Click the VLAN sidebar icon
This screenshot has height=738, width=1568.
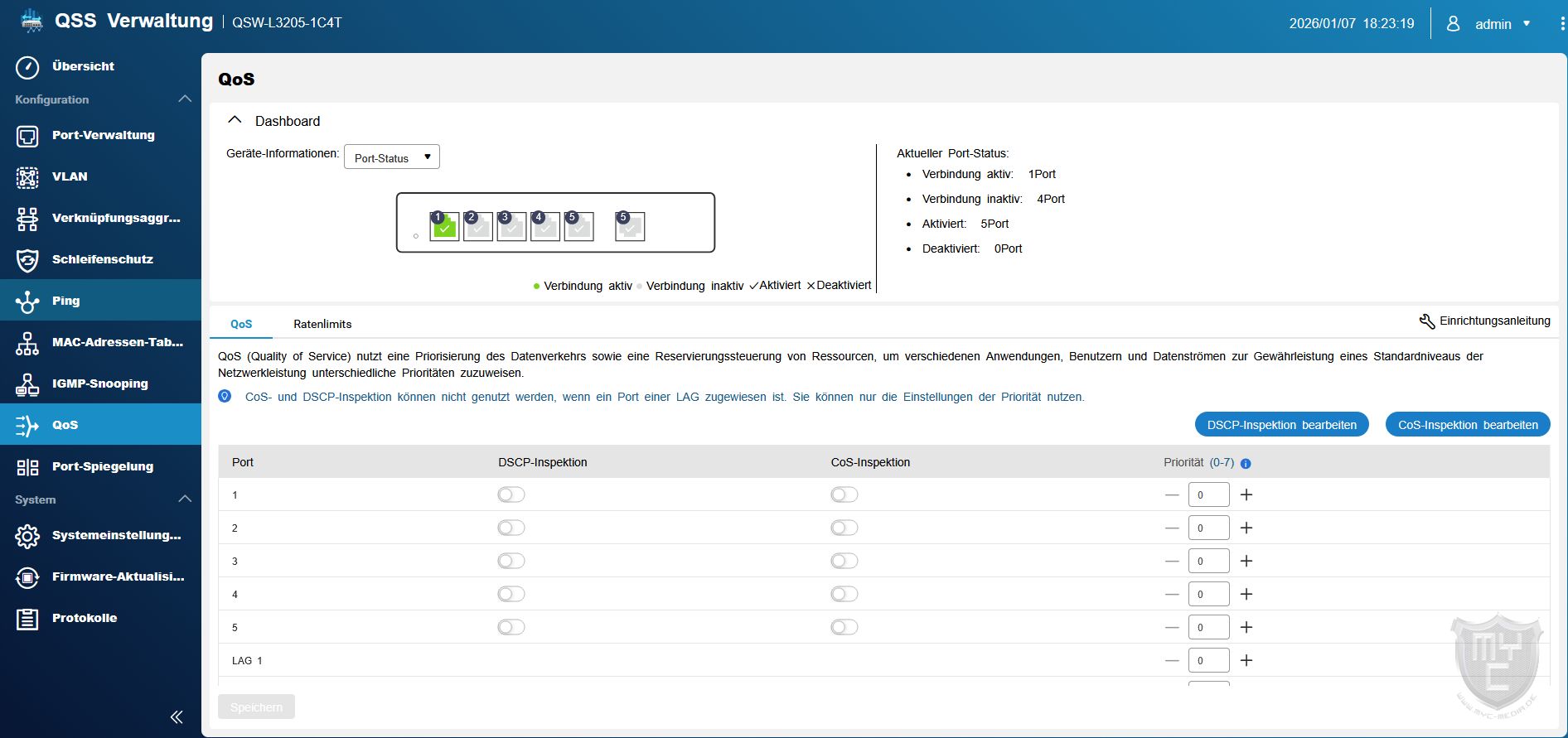point(27,177)
